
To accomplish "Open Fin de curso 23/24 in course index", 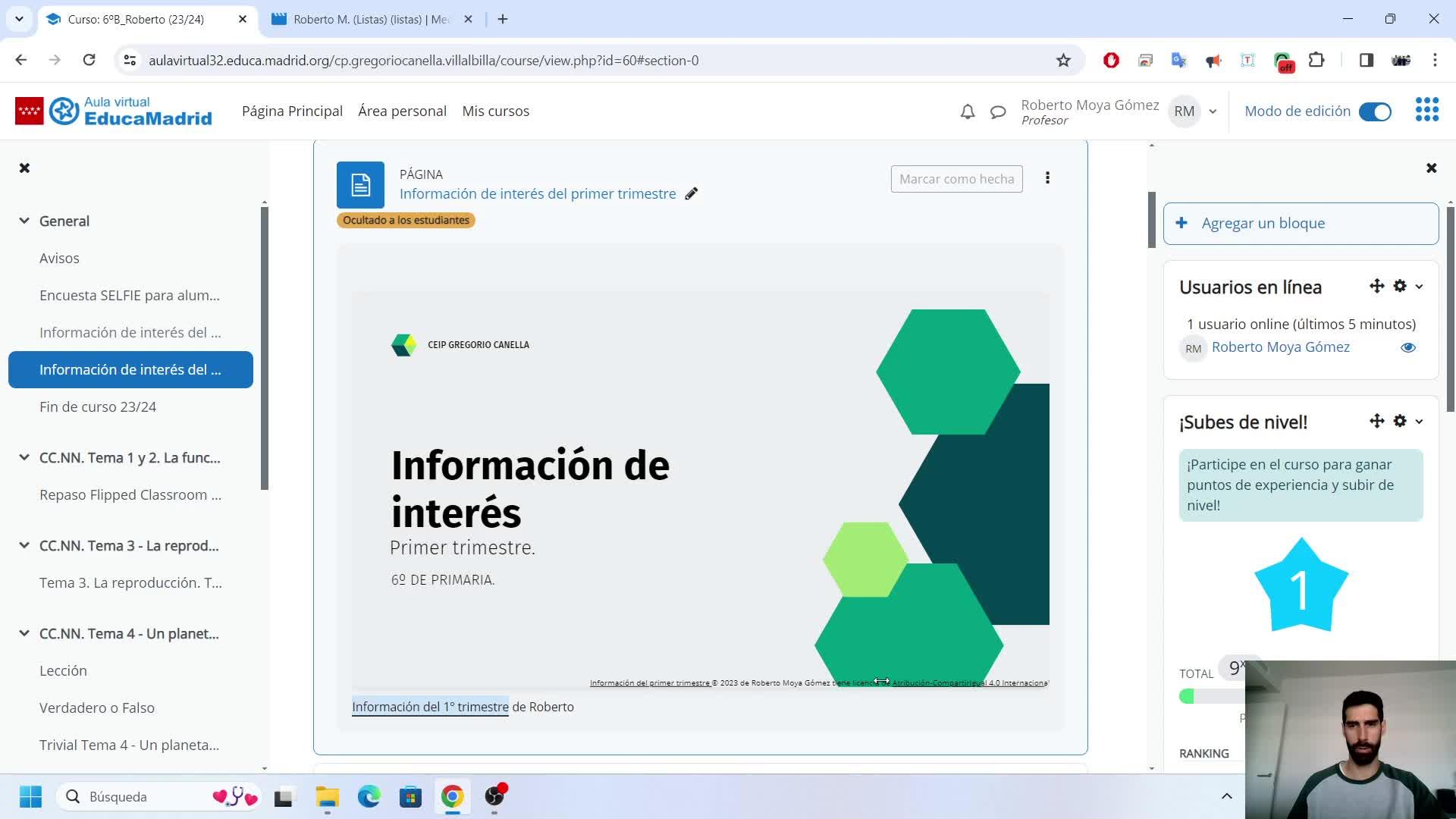I will (x=98, y=406).
